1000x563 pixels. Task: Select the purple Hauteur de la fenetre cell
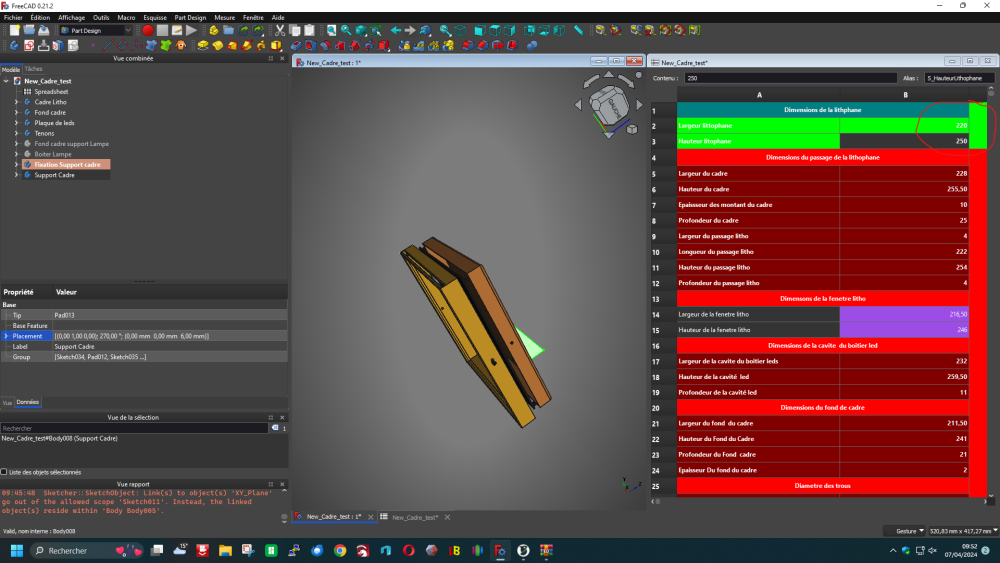click(x=904, y=330)
